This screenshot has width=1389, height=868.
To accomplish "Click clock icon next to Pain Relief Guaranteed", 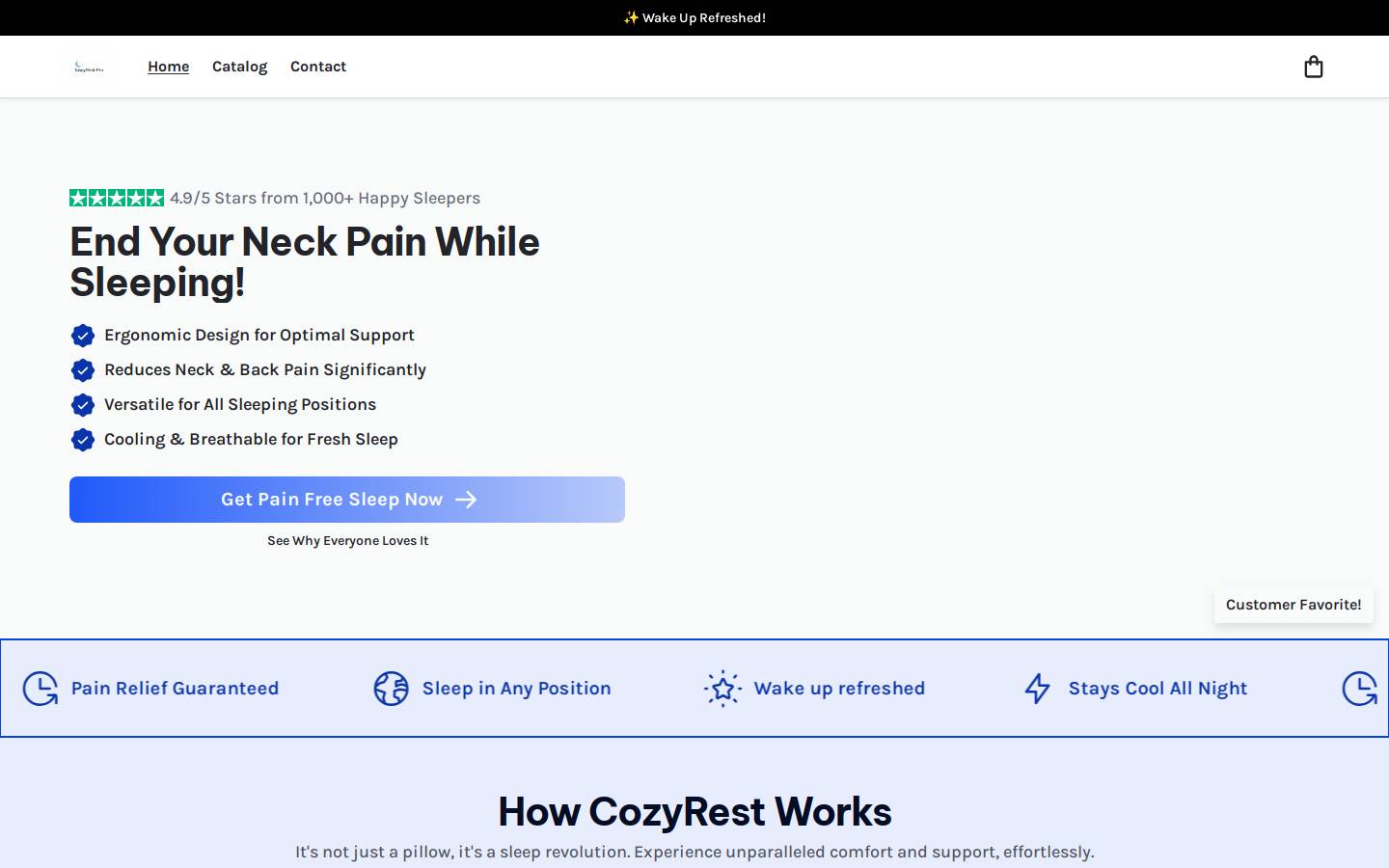I will point(41,689).
